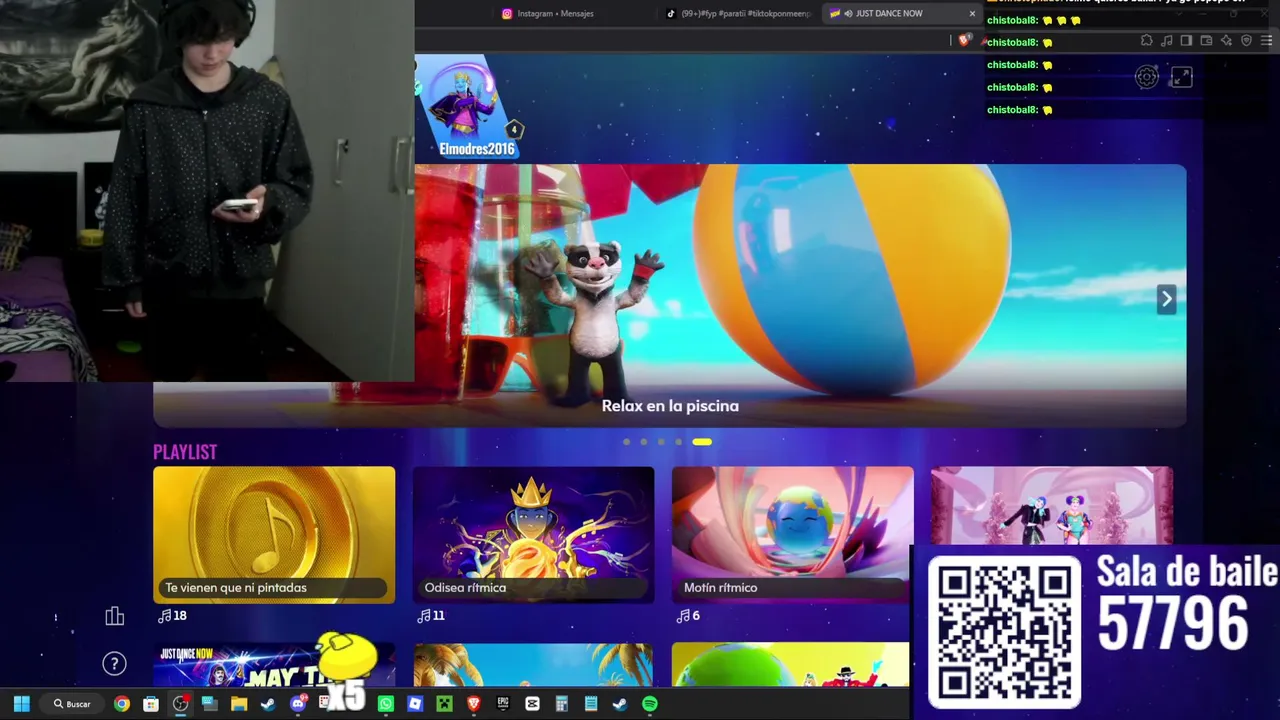Open the palm trees playlist thumbnail
The image size is (1280, 720).
click(x=533, y=664)
